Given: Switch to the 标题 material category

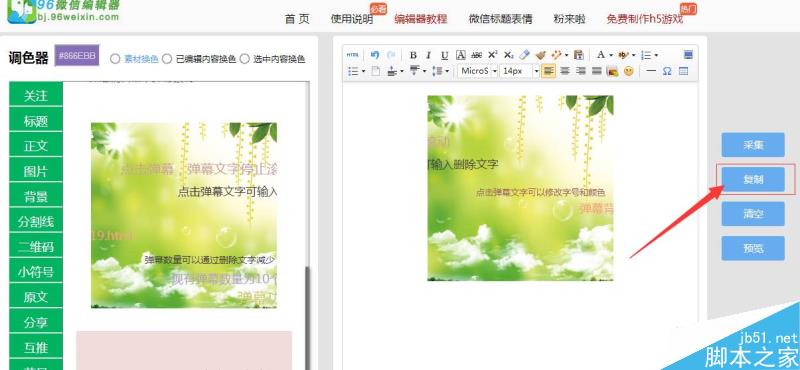Looking at the screenshot, I should coord(36,120).
